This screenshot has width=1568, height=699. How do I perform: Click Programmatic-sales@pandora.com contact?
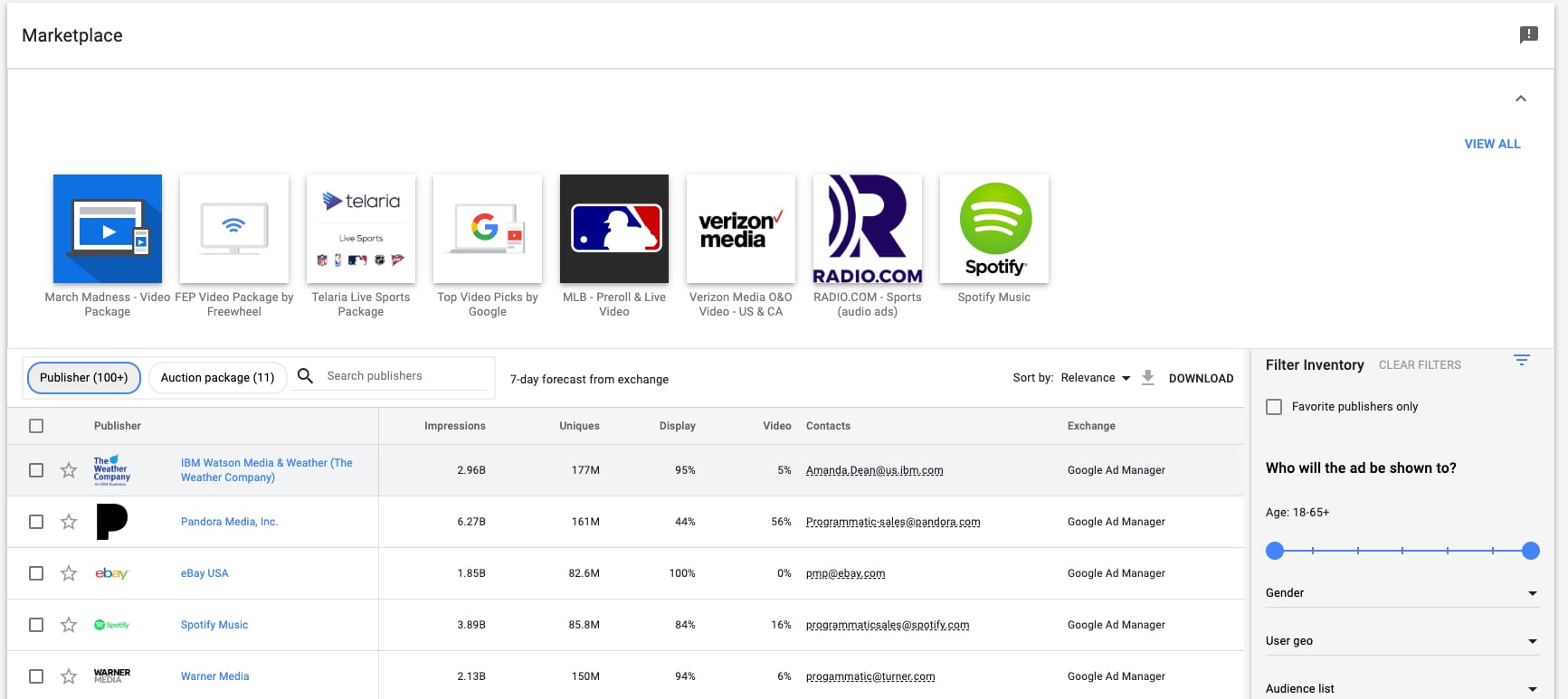coord(893,522)
